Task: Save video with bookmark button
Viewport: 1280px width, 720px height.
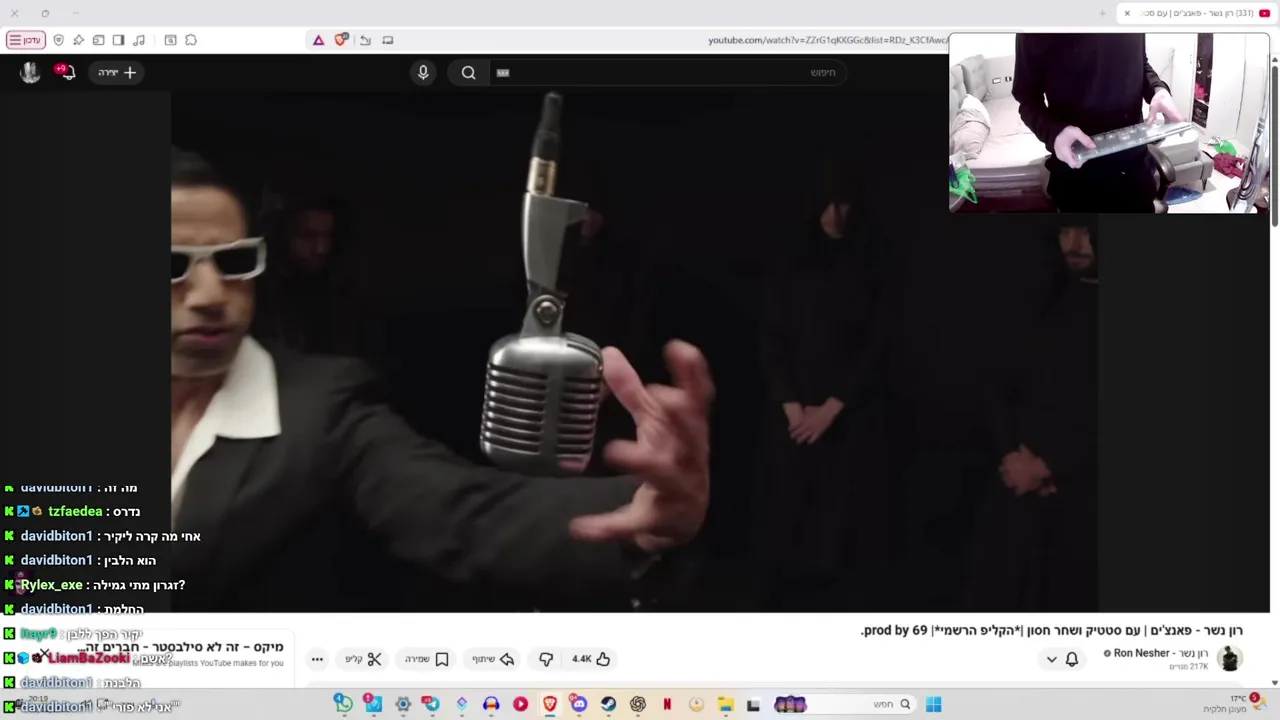Action: [427, 659]
